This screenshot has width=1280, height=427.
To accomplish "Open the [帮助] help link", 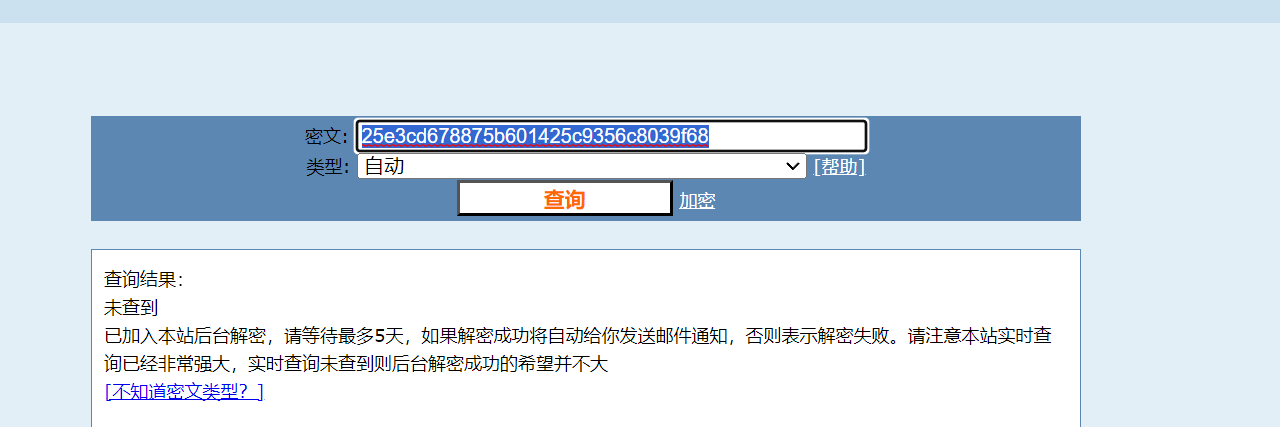I will pyautogui.click(x=839, y=167).
